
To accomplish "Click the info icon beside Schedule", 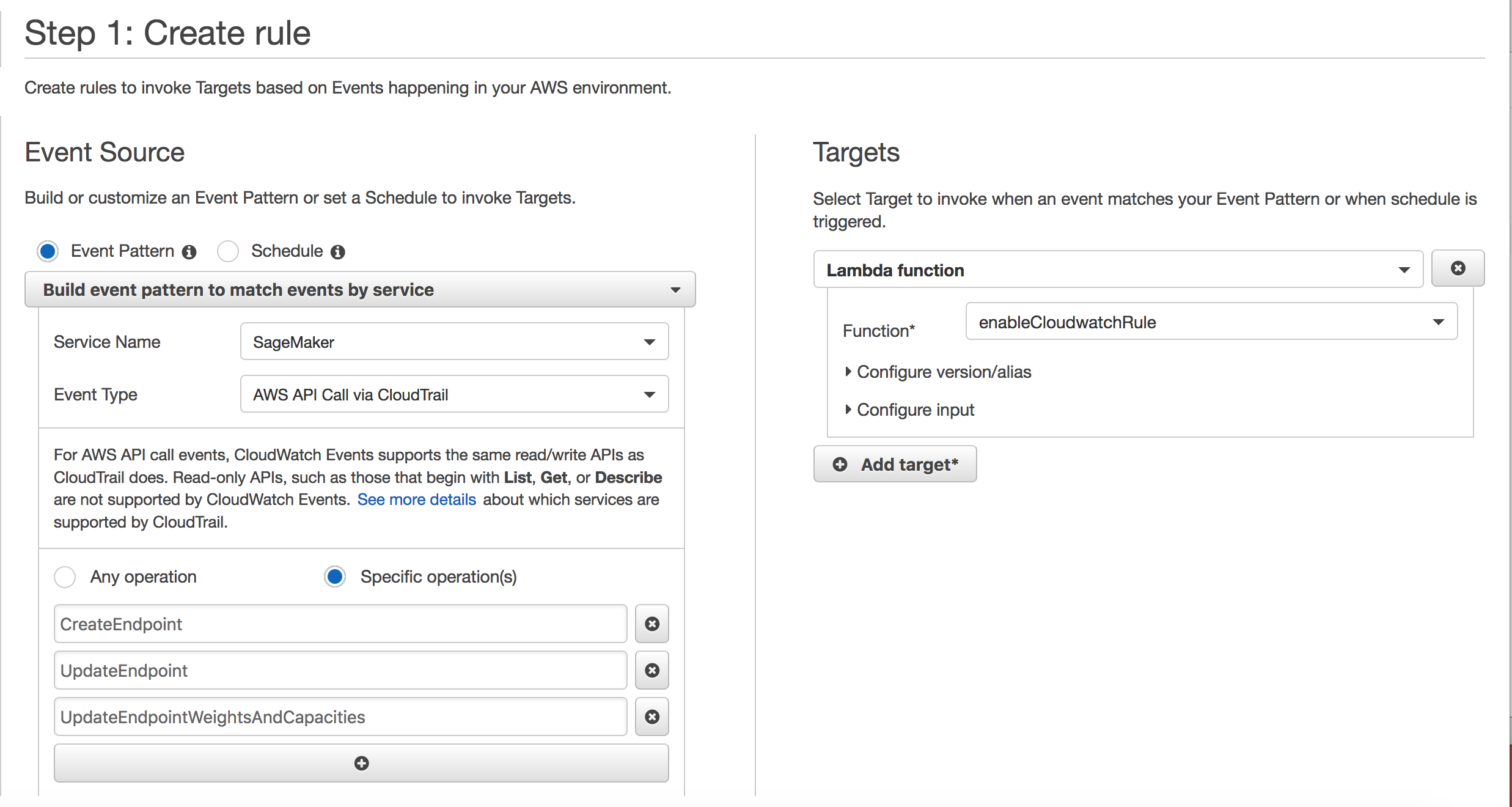I will (338, 252).
